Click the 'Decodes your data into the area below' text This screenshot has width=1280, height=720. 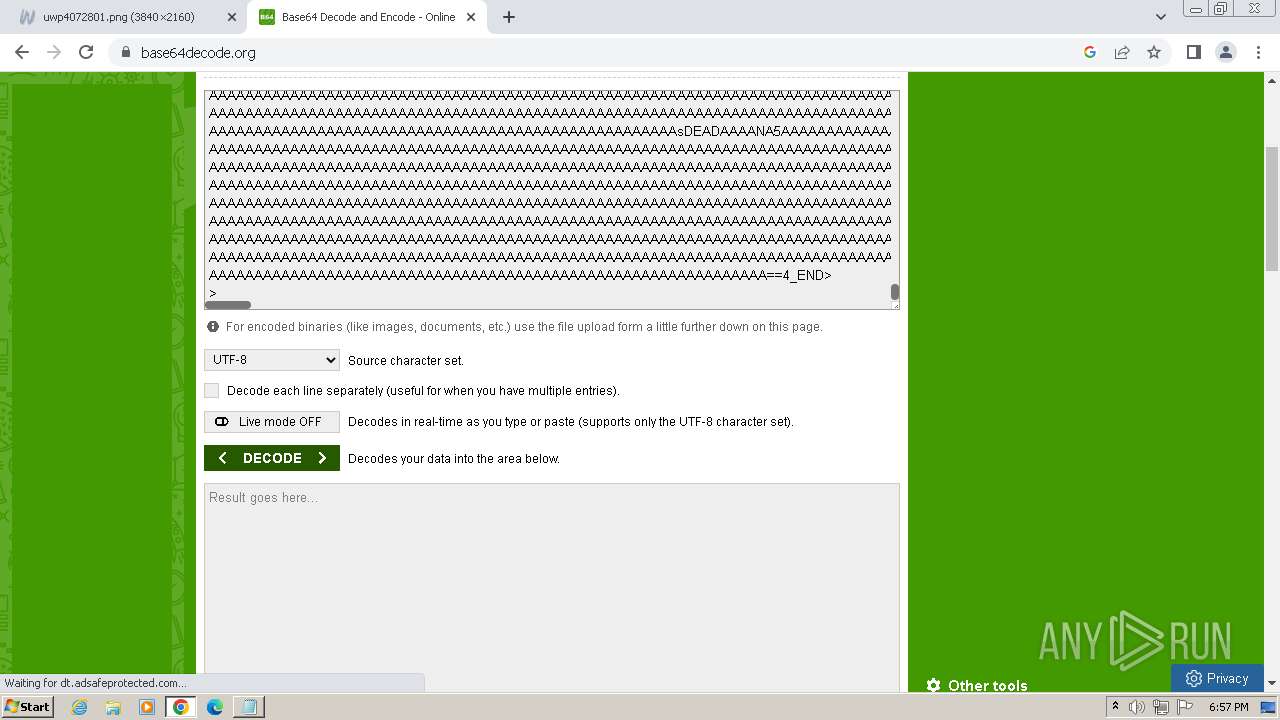point(454,459)
